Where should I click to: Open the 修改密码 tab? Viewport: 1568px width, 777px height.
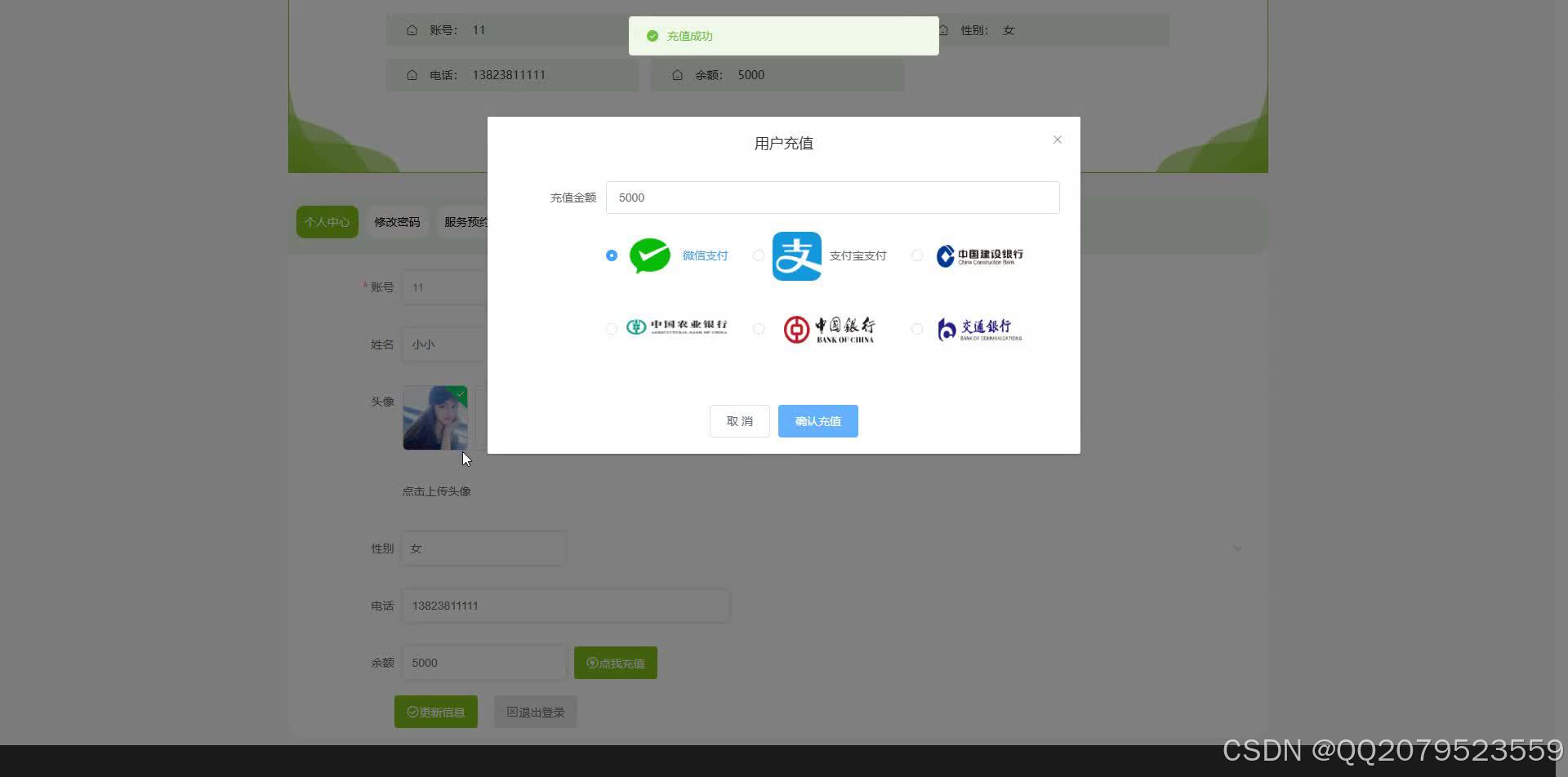pyautogui.click(x=397, y=222)
